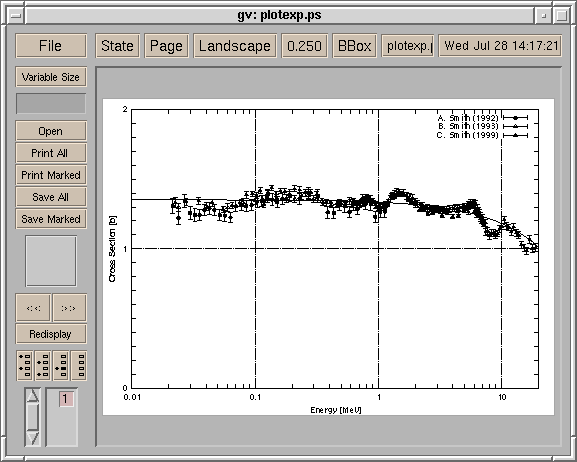Click the first page-marking icon (mark all)
577x462 pixels.
coord(25,366)
